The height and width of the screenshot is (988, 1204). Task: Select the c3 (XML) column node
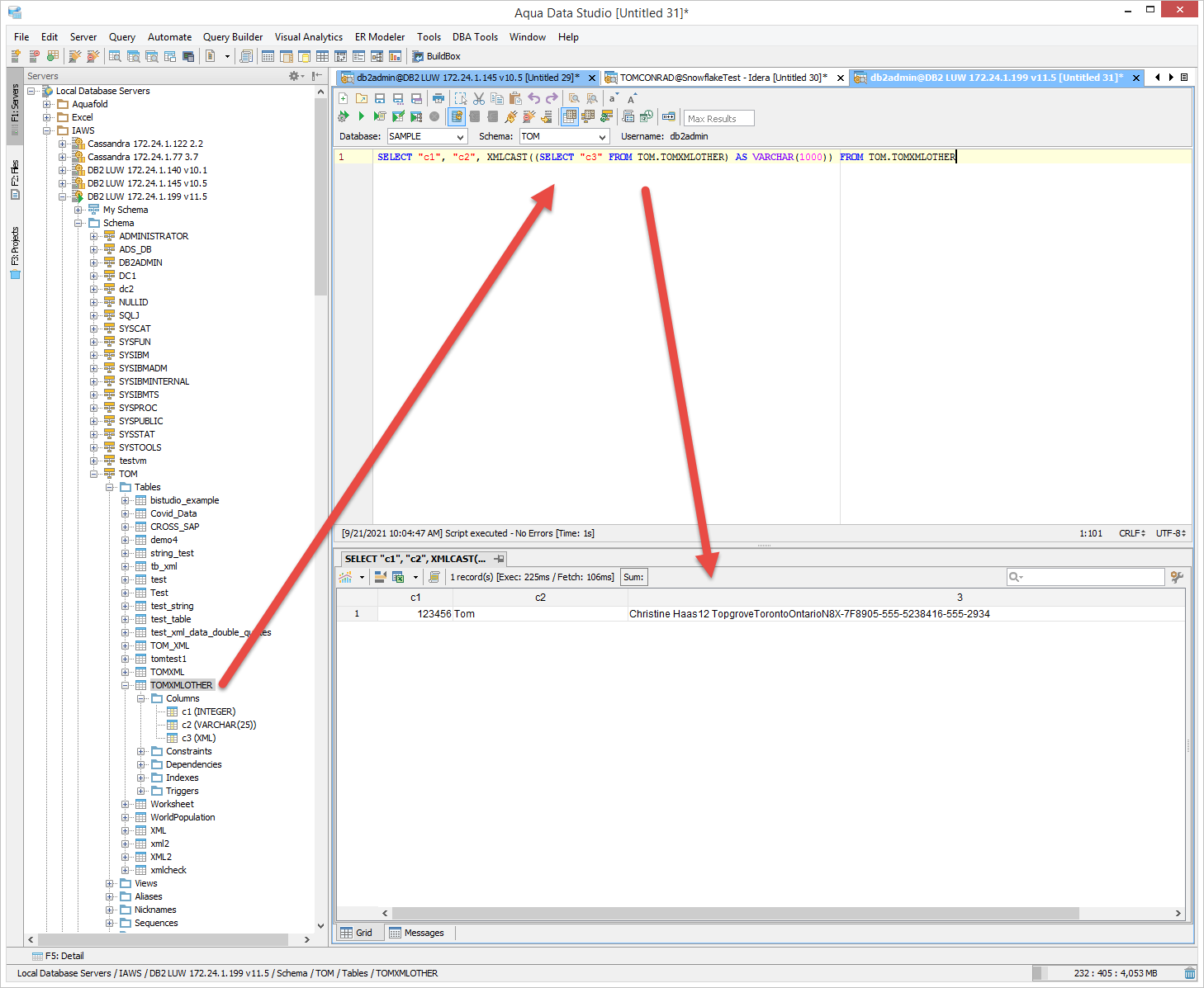tap(198, 738)
